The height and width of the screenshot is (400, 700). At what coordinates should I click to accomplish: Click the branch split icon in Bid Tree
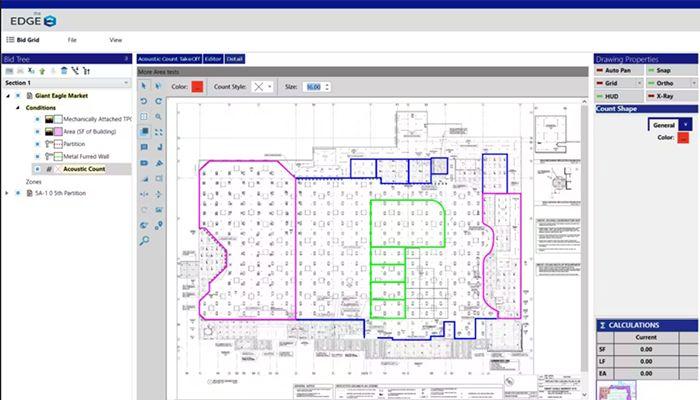point(75,71)
